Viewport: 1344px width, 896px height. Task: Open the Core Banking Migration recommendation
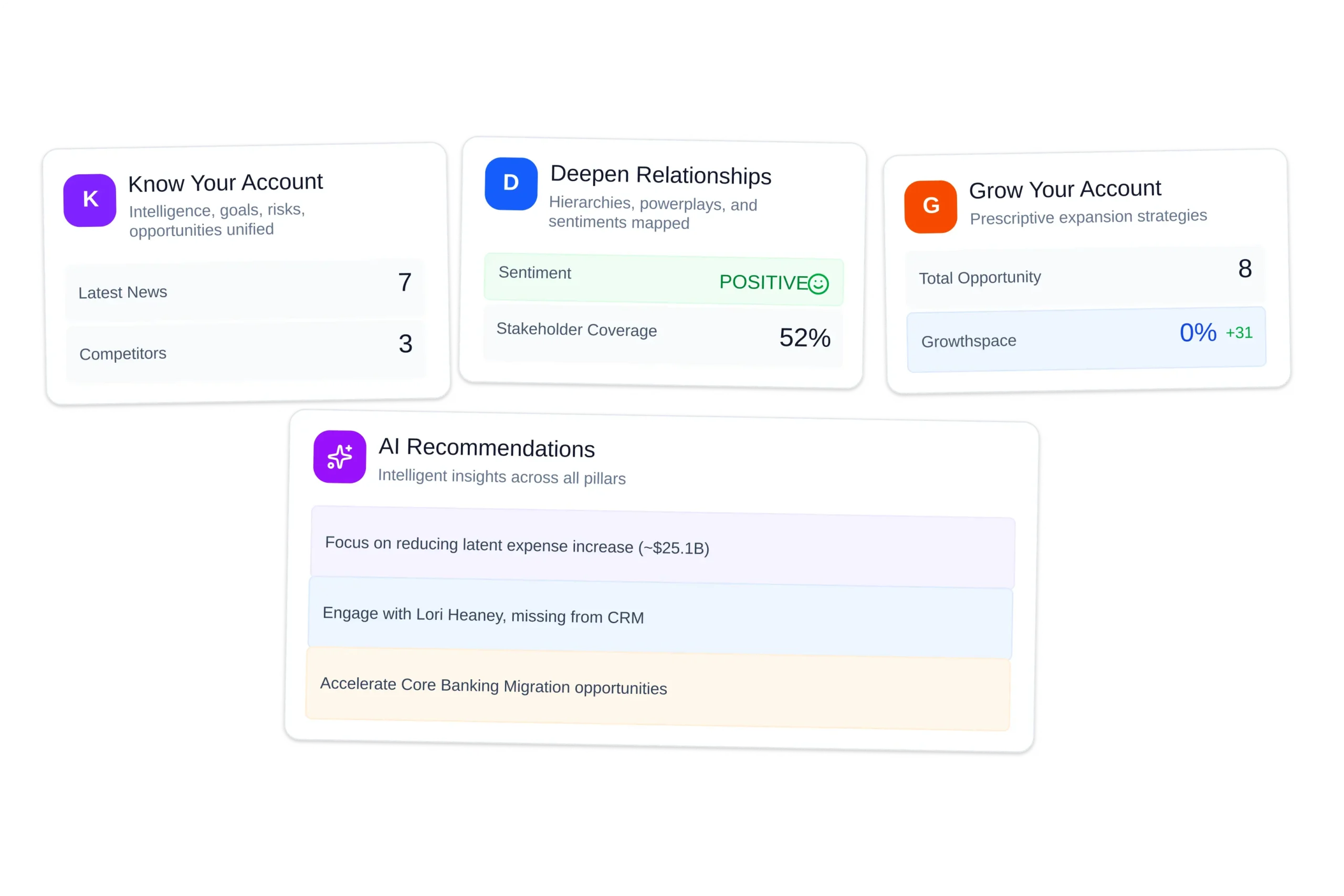[657, 688]
